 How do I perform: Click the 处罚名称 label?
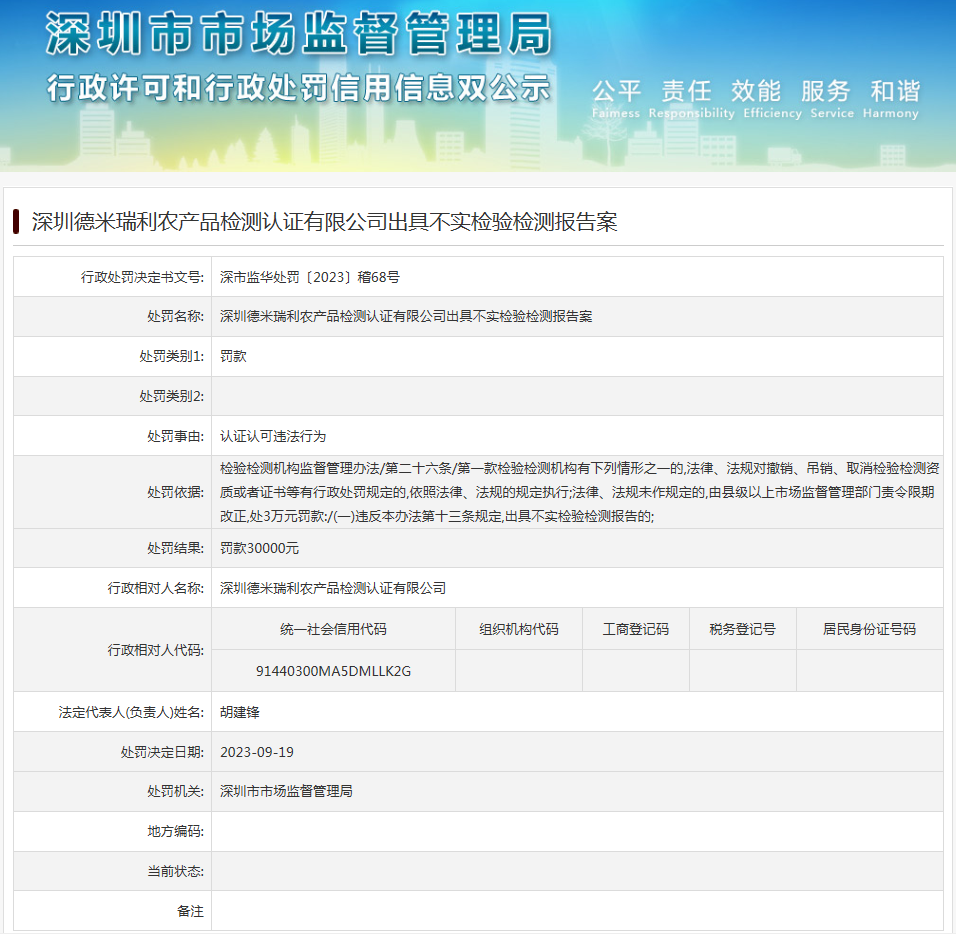click(x=176, y=316)
